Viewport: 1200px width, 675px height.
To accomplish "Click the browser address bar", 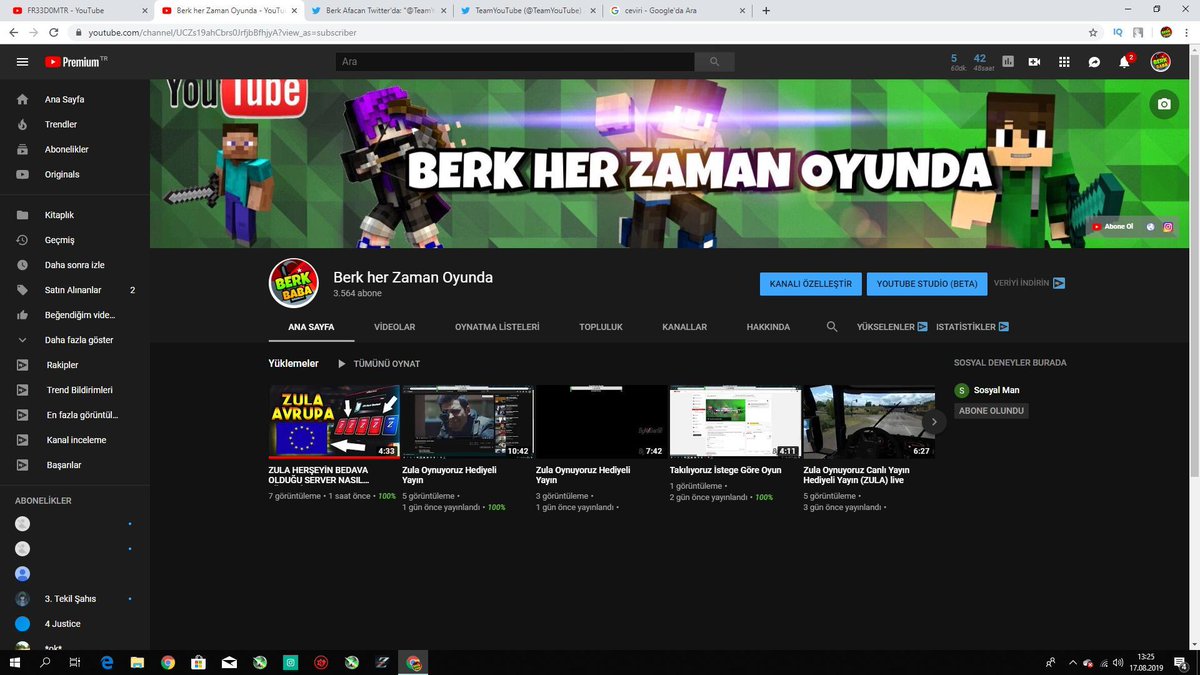I will pos(580,32).
